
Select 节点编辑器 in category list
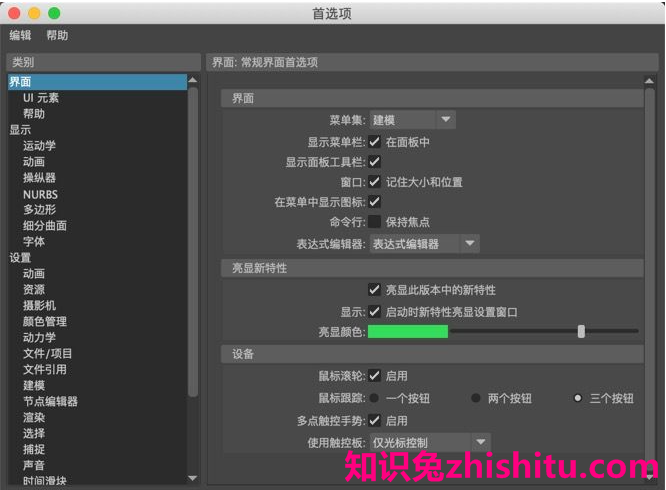point(50,401)
